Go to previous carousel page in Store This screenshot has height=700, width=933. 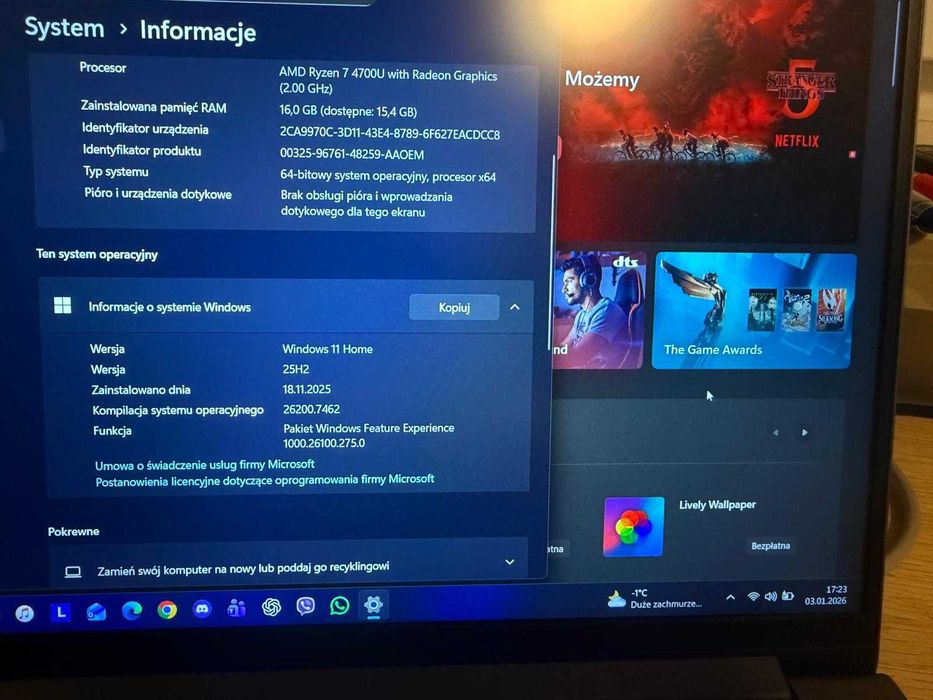775,433
